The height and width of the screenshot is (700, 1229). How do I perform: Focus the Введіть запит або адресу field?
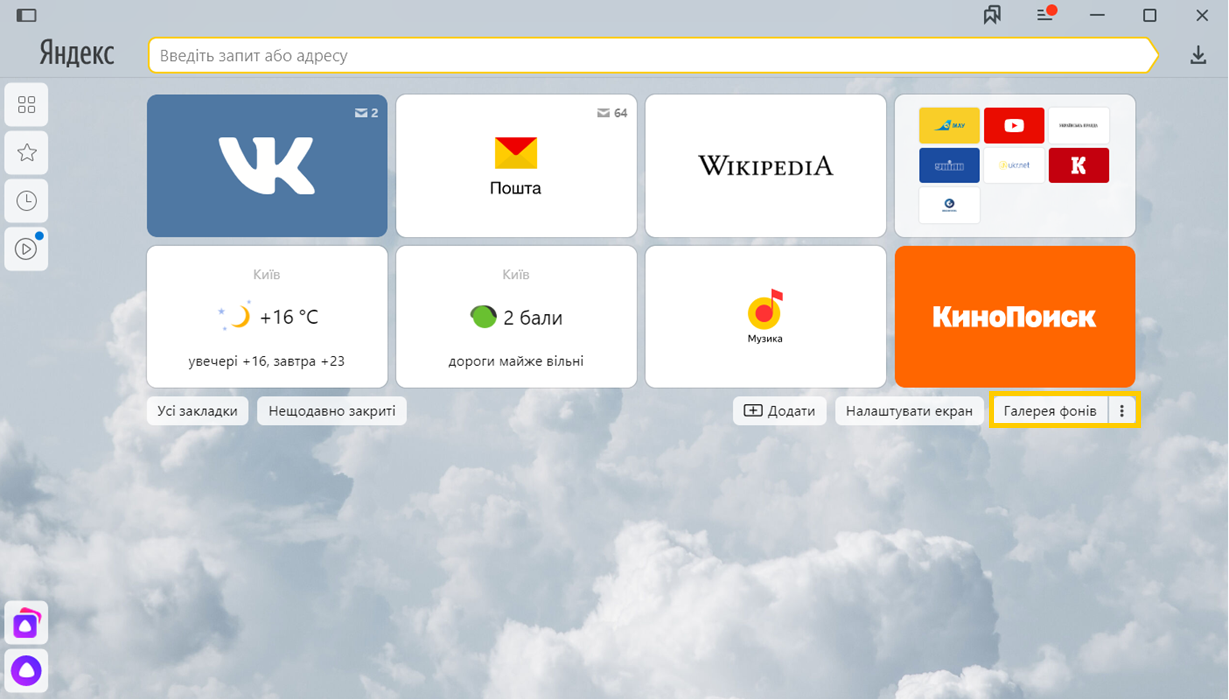click(653, 56)
